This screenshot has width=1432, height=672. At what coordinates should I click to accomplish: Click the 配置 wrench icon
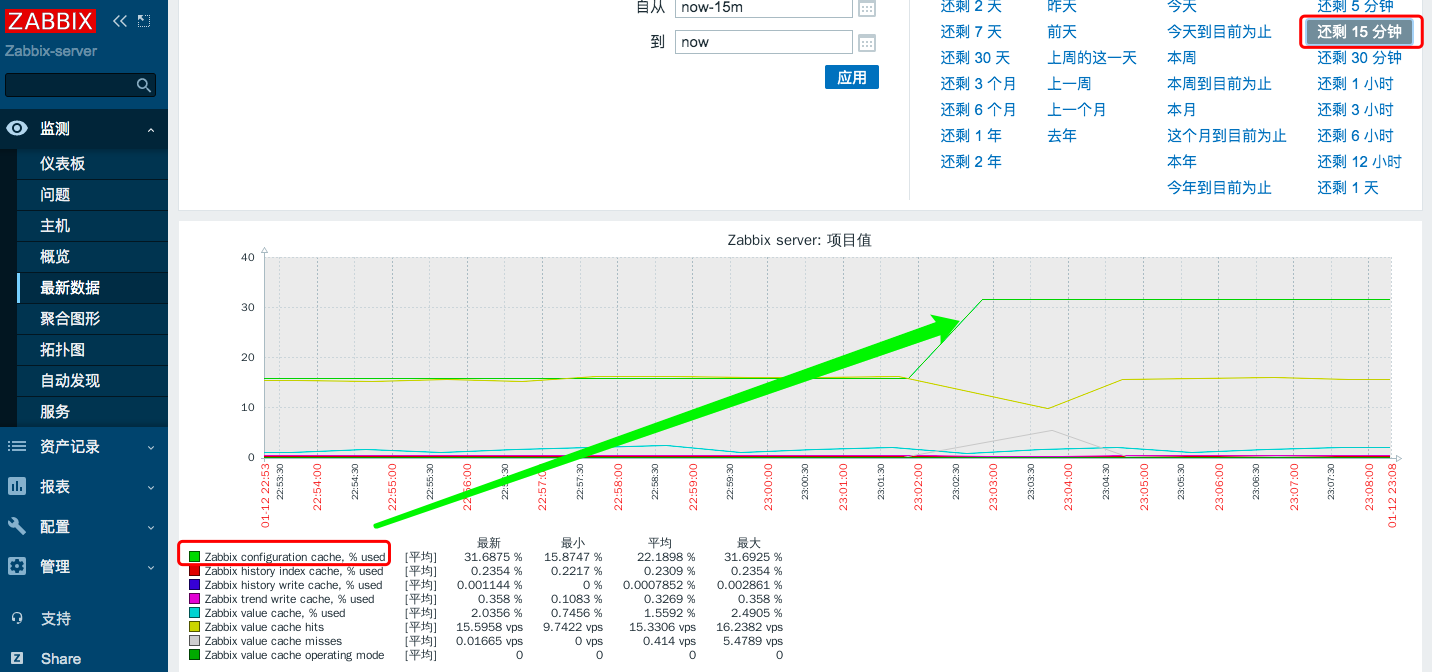pyautogui.click(x=17, y=527)
